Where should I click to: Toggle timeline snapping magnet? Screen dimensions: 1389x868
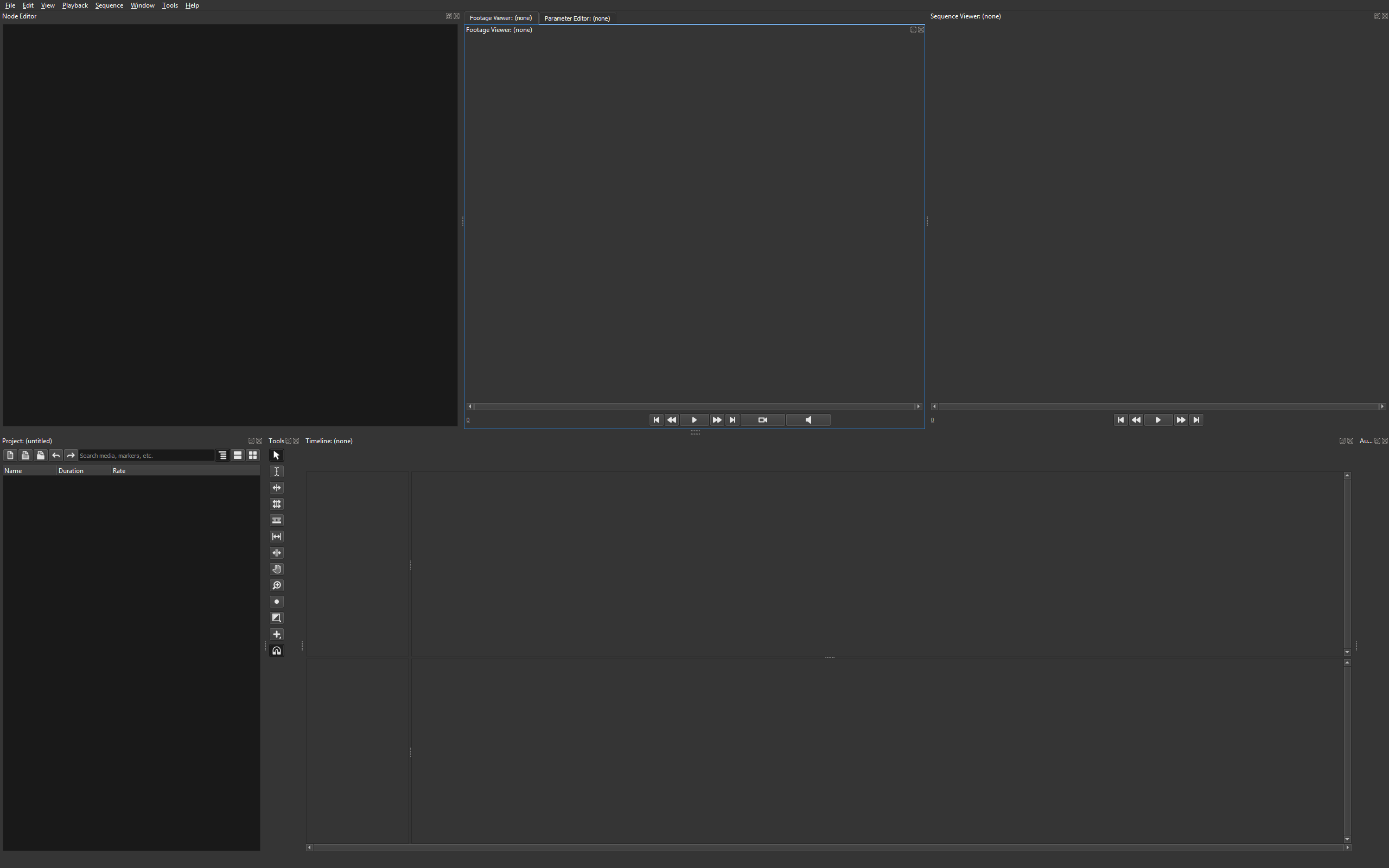276,650
